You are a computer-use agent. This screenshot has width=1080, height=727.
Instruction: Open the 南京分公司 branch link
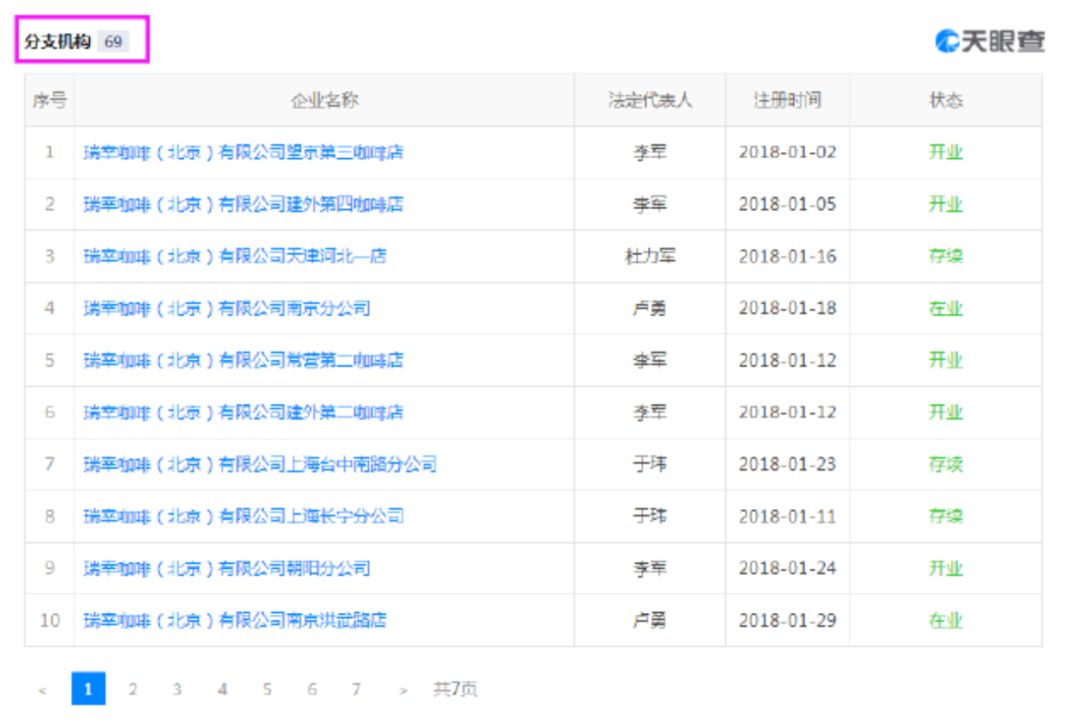[227, 309]
